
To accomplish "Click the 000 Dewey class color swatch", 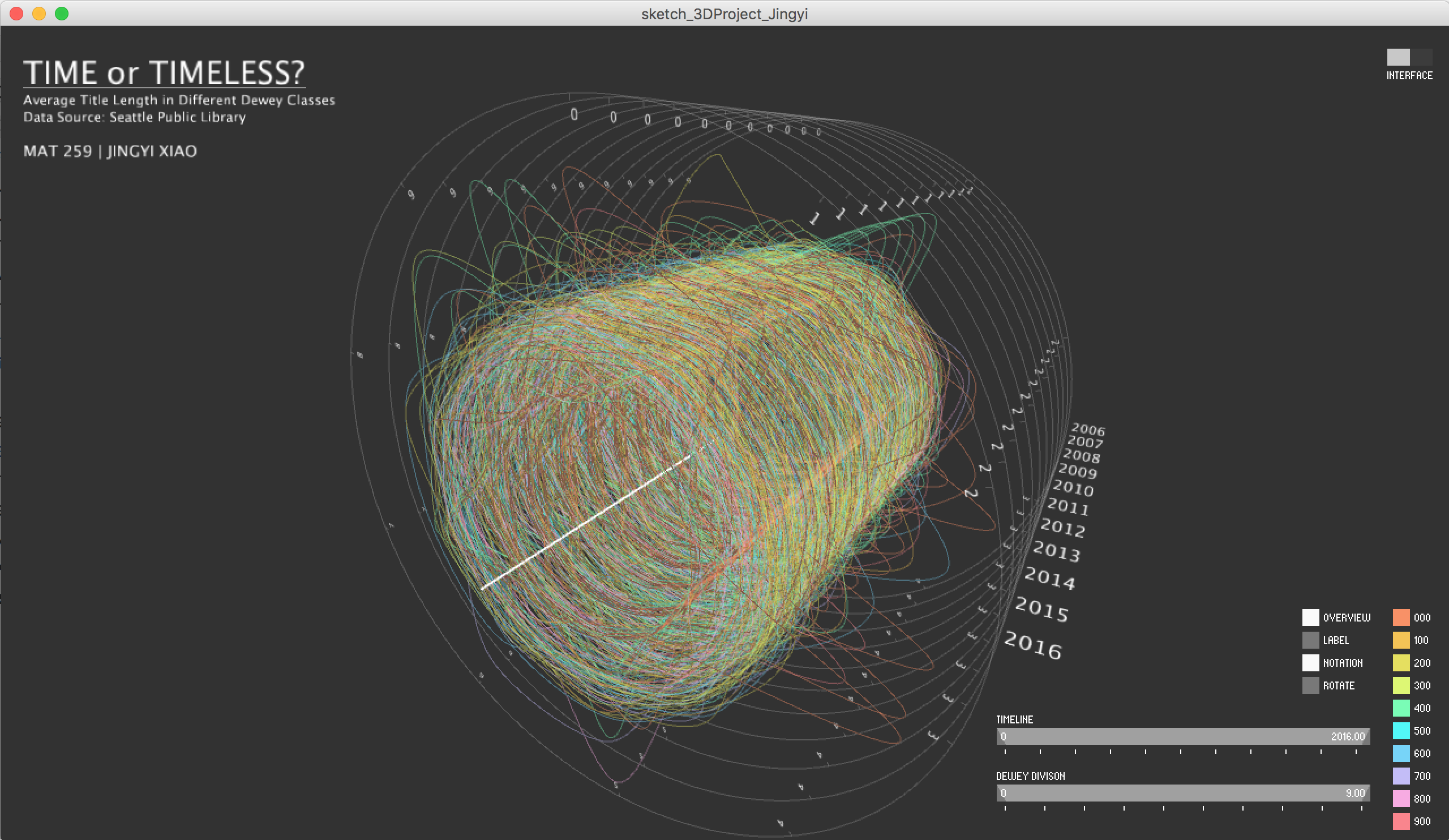I will pyautogui.click(x=1401, y=617).
